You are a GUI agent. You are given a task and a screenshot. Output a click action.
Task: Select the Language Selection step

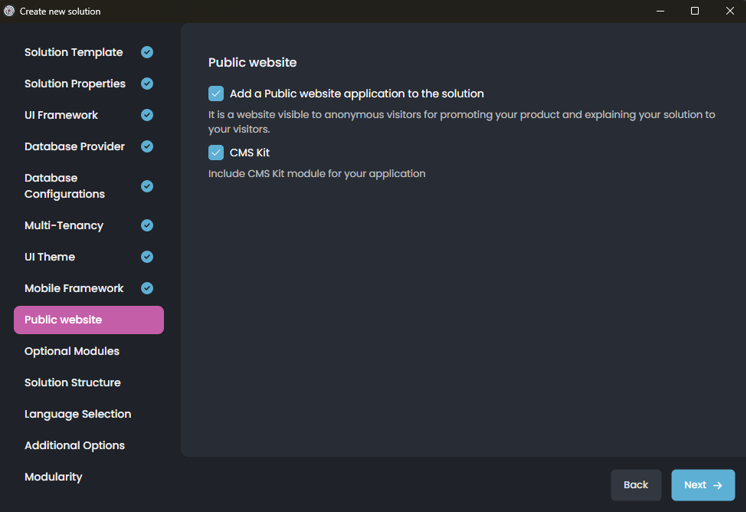pos(77,414)
